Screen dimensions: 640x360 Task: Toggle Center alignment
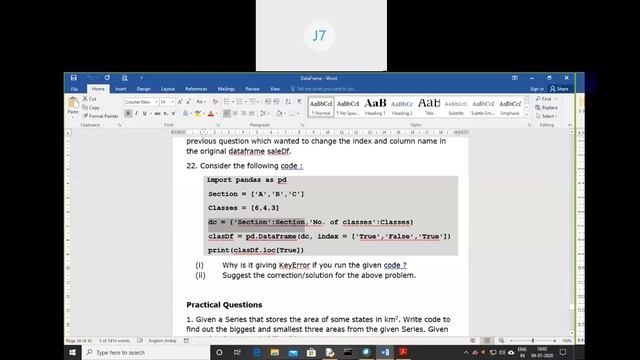[x=235, y=113]
